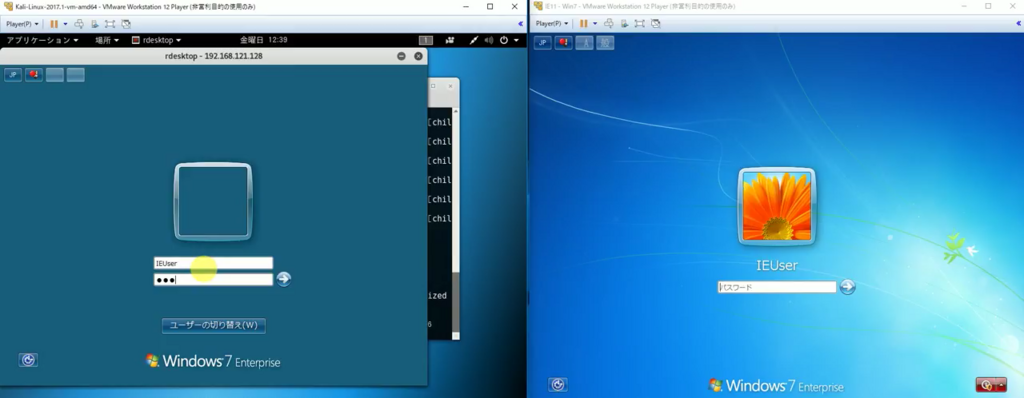The height and width of the screenshot is (398, 1024).
Task: Click the red ball IME icon in rdesktop session
Action: [33, 75]
